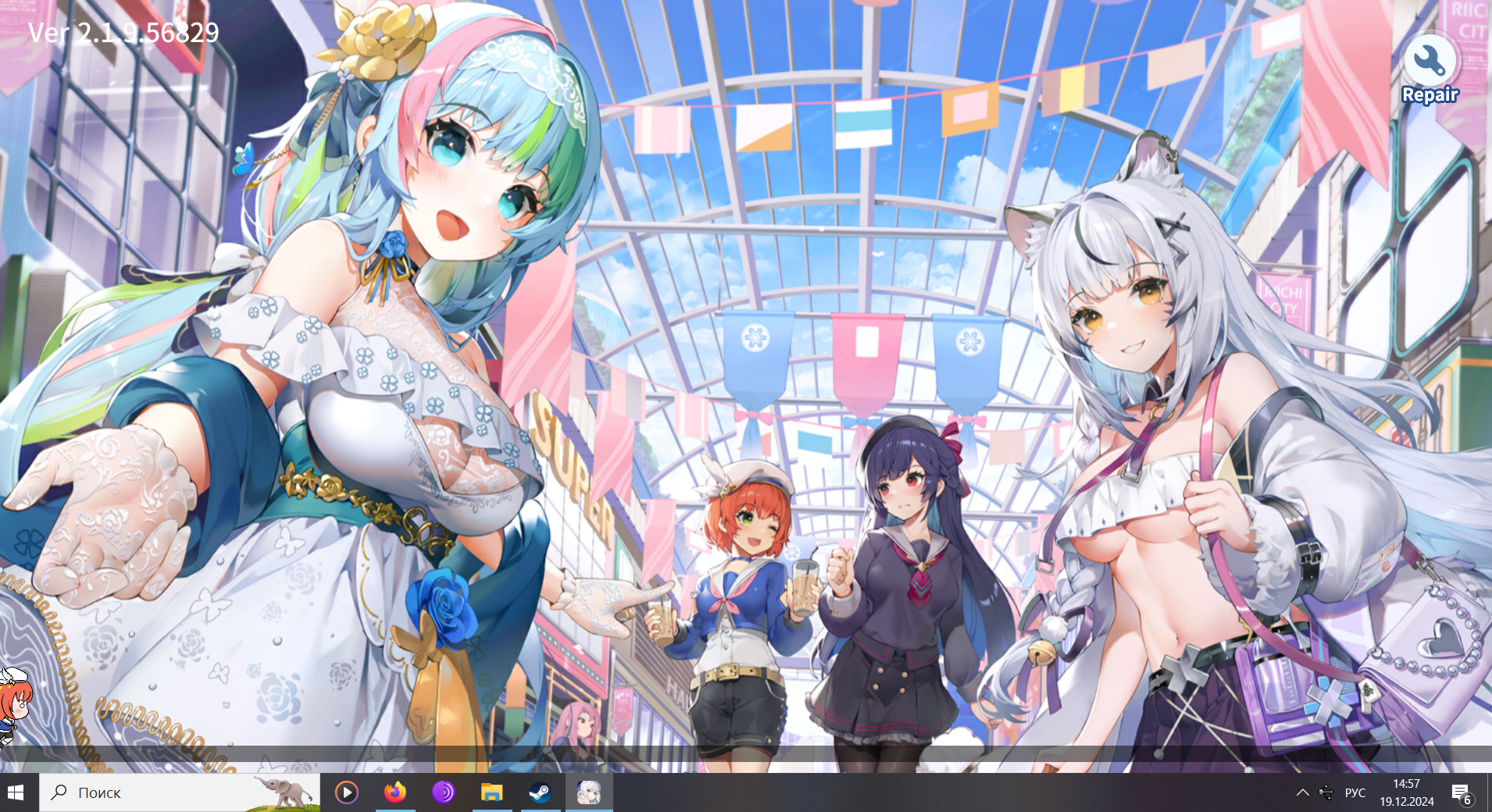Click the elephant search highlight image
This screenshot has width=1492, height=812.
(286, 792)
